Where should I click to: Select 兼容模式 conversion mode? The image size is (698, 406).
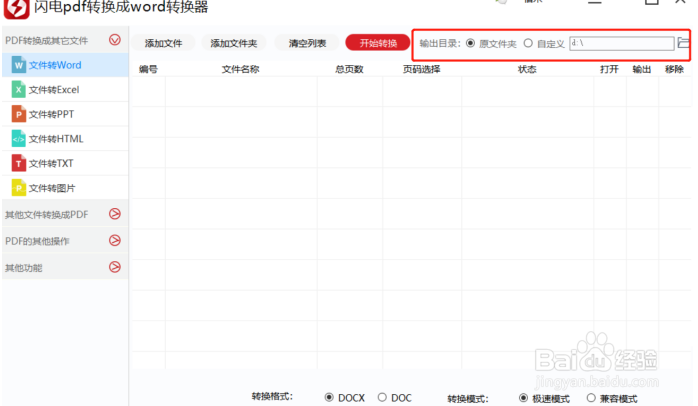click(591, 398)
